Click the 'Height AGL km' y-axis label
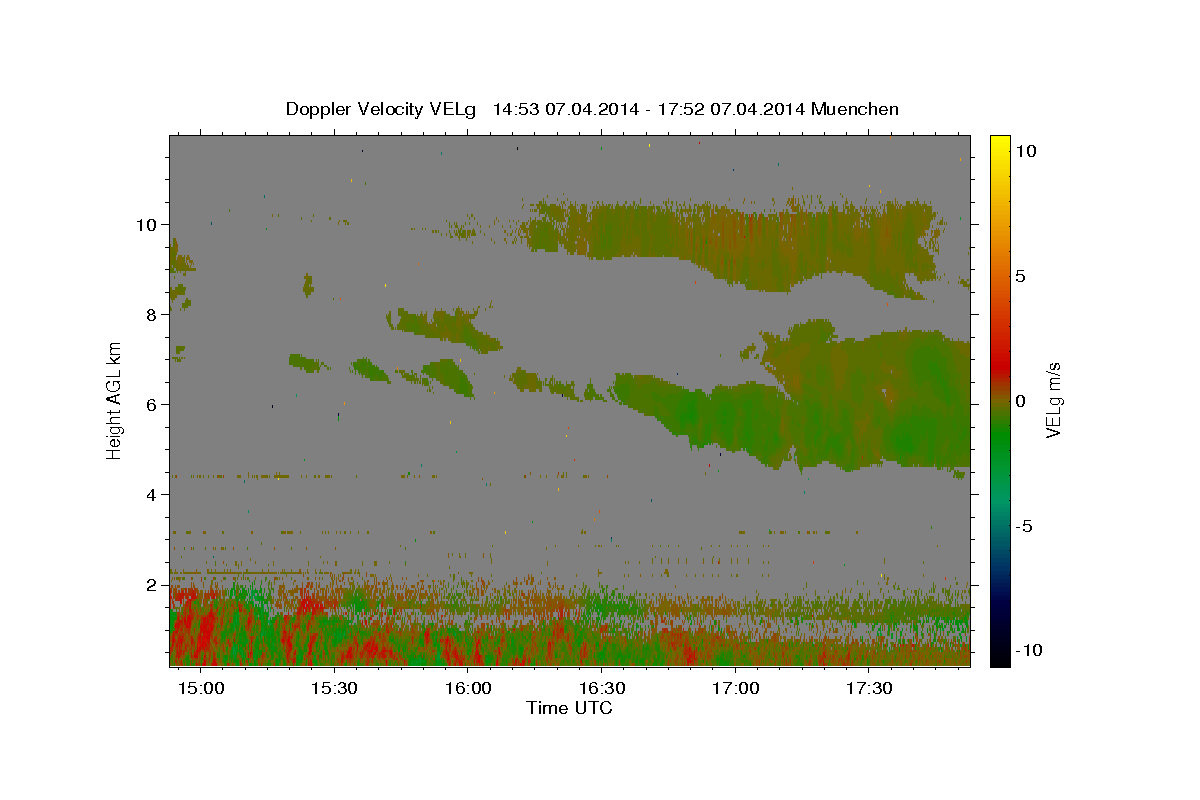Screen dimensions: 1200x800 115,400
